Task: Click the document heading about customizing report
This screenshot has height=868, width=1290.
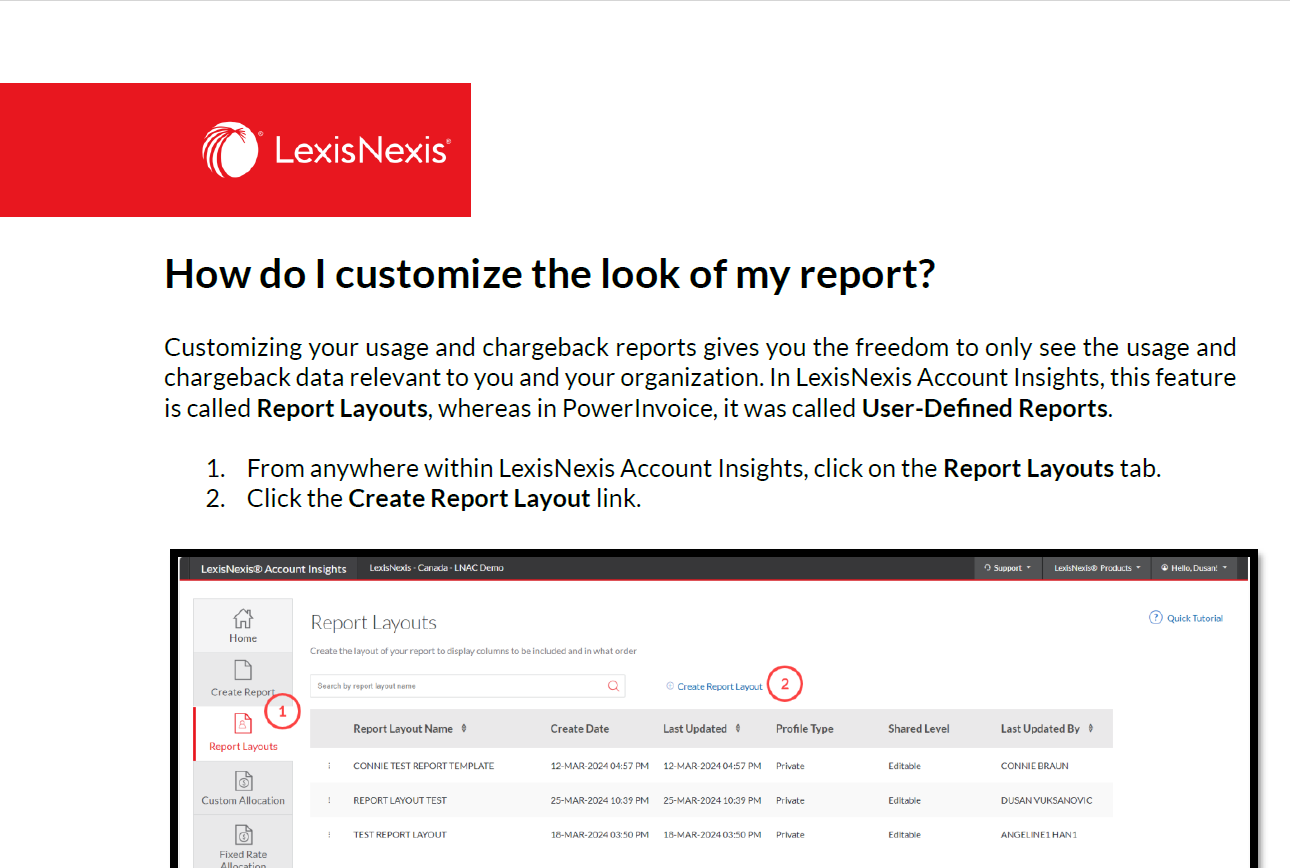Action: [x=549, y=274]
